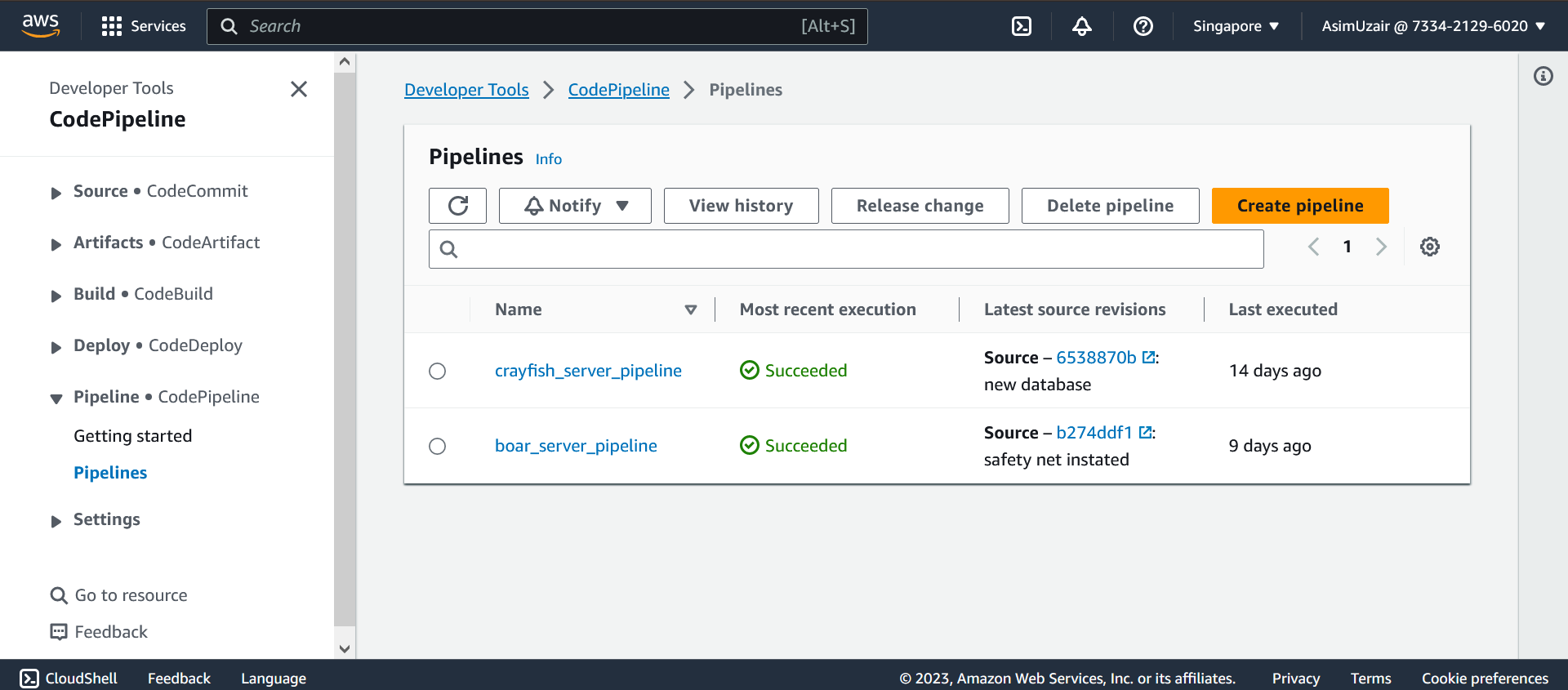The height and width of the screenshot is (690, 1568).
Task: Go to next page of pipelines
Action: click(1381, 247)
